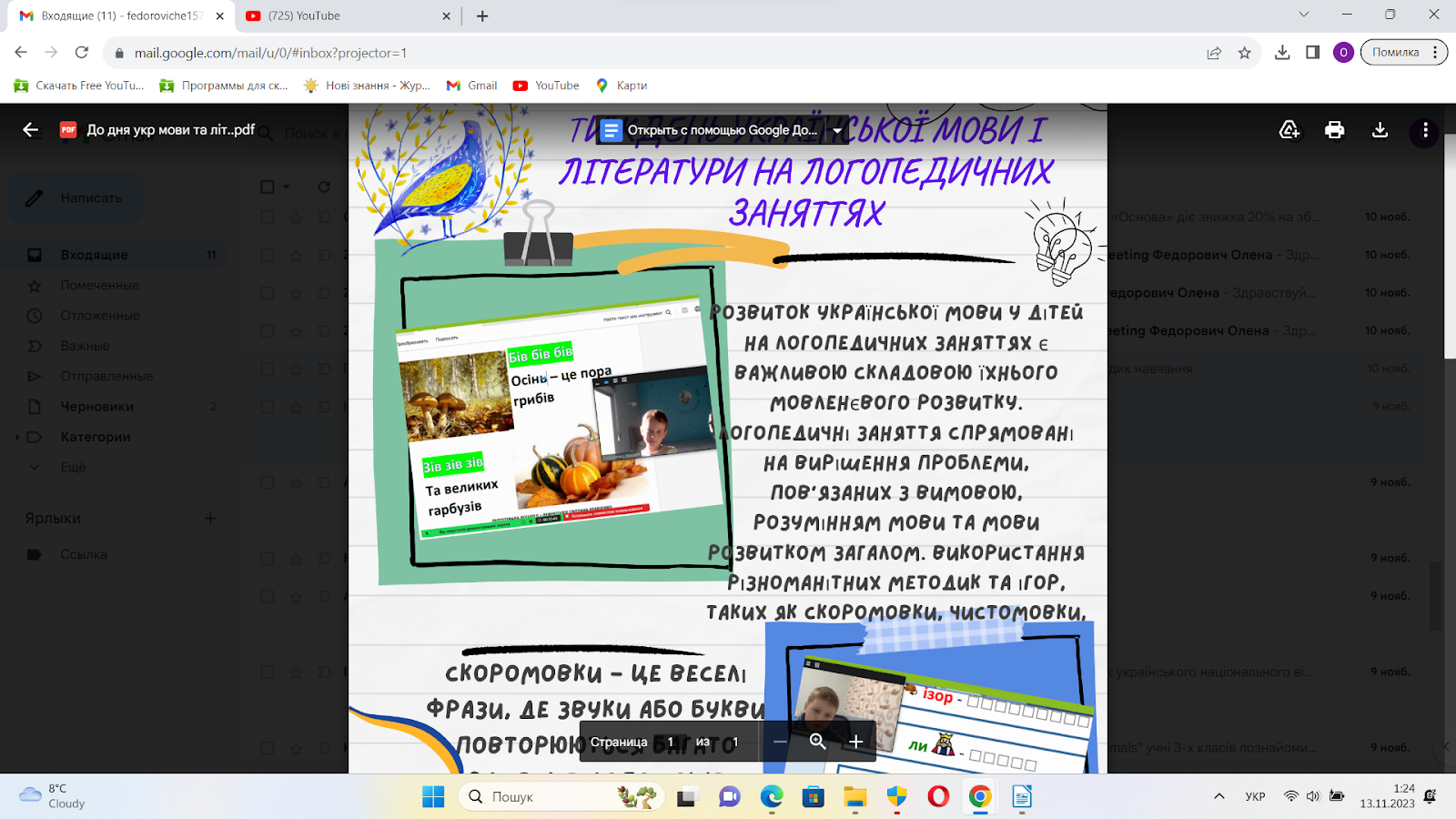Open Карти bookmark
Screen dimensions: 1456x819
622,86
